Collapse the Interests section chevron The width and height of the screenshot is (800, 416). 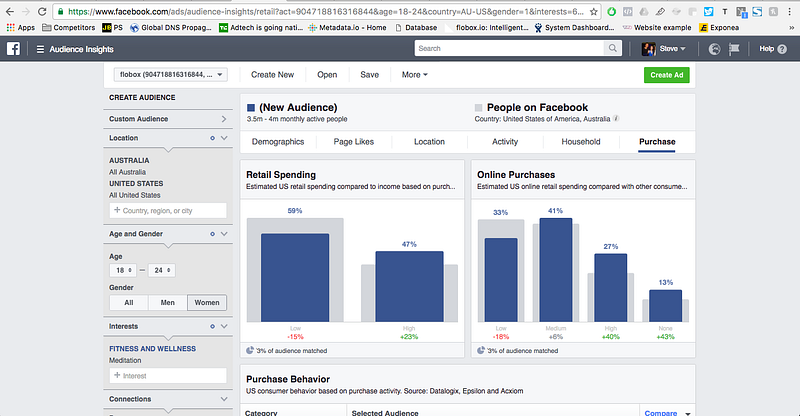[x=224, y=326]
